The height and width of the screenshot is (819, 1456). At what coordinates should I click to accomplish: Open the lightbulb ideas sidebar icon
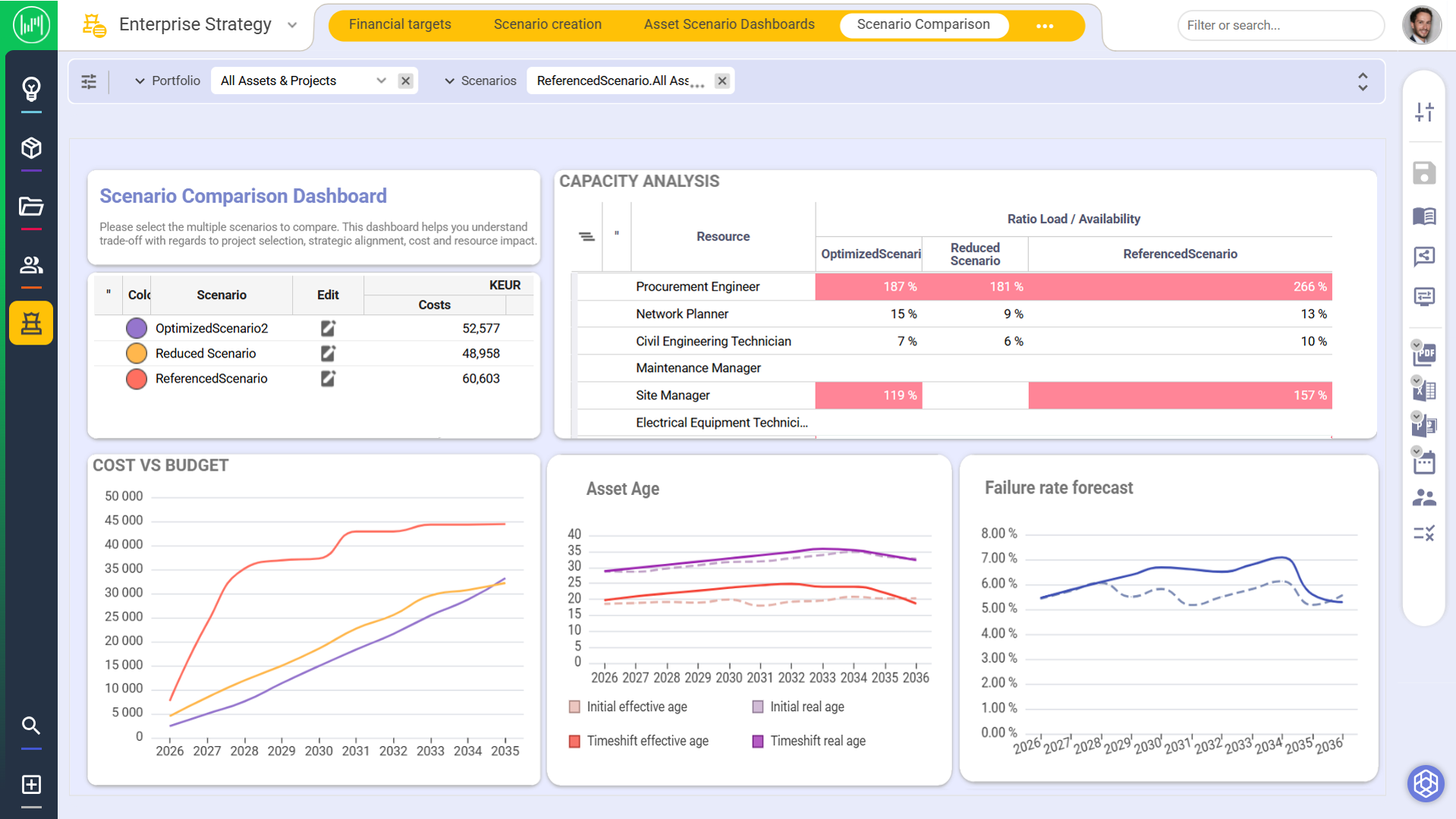click(x=31, y=90)
